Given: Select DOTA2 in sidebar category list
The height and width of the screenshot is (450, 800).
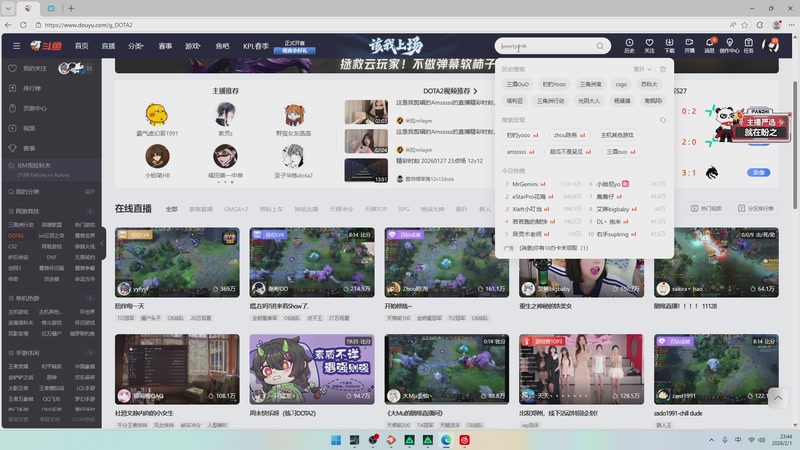Looking at the screenshot, I should 16,236.
